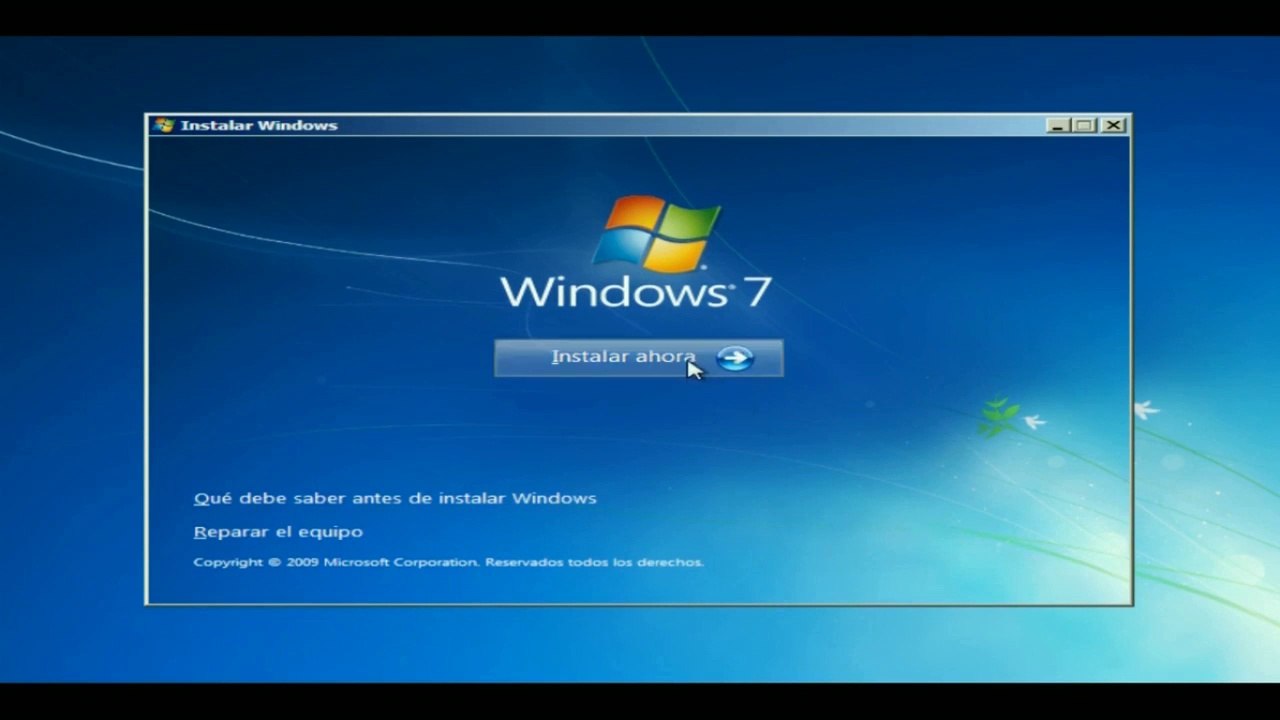Click the blue arrow icon on Instalar ahora
This screenshot has width=1280, height=720.
point(735,358)
